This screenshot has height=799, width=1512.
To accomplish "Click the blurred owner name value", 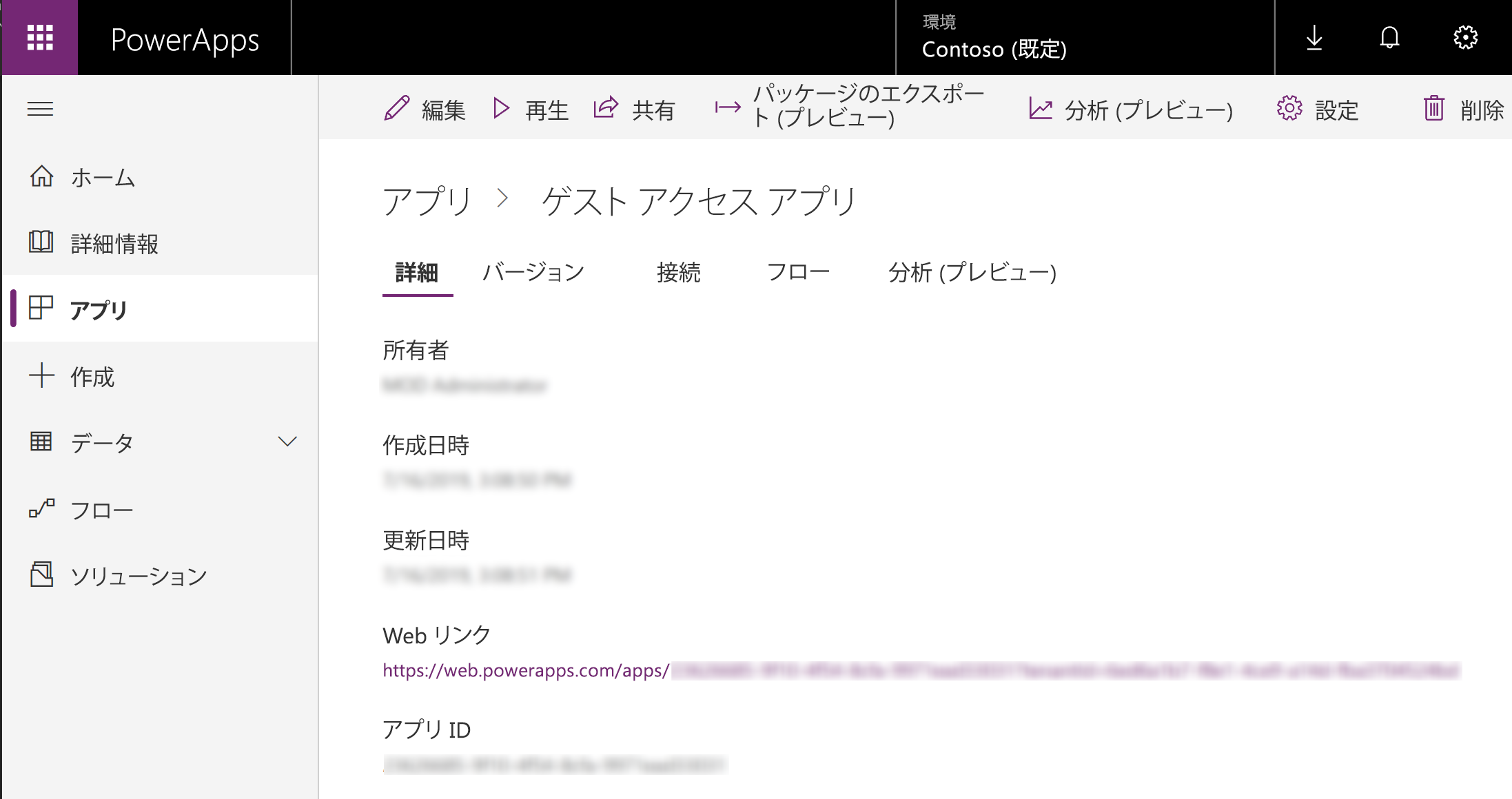I will pyautogui.click(x=465, y=384).
